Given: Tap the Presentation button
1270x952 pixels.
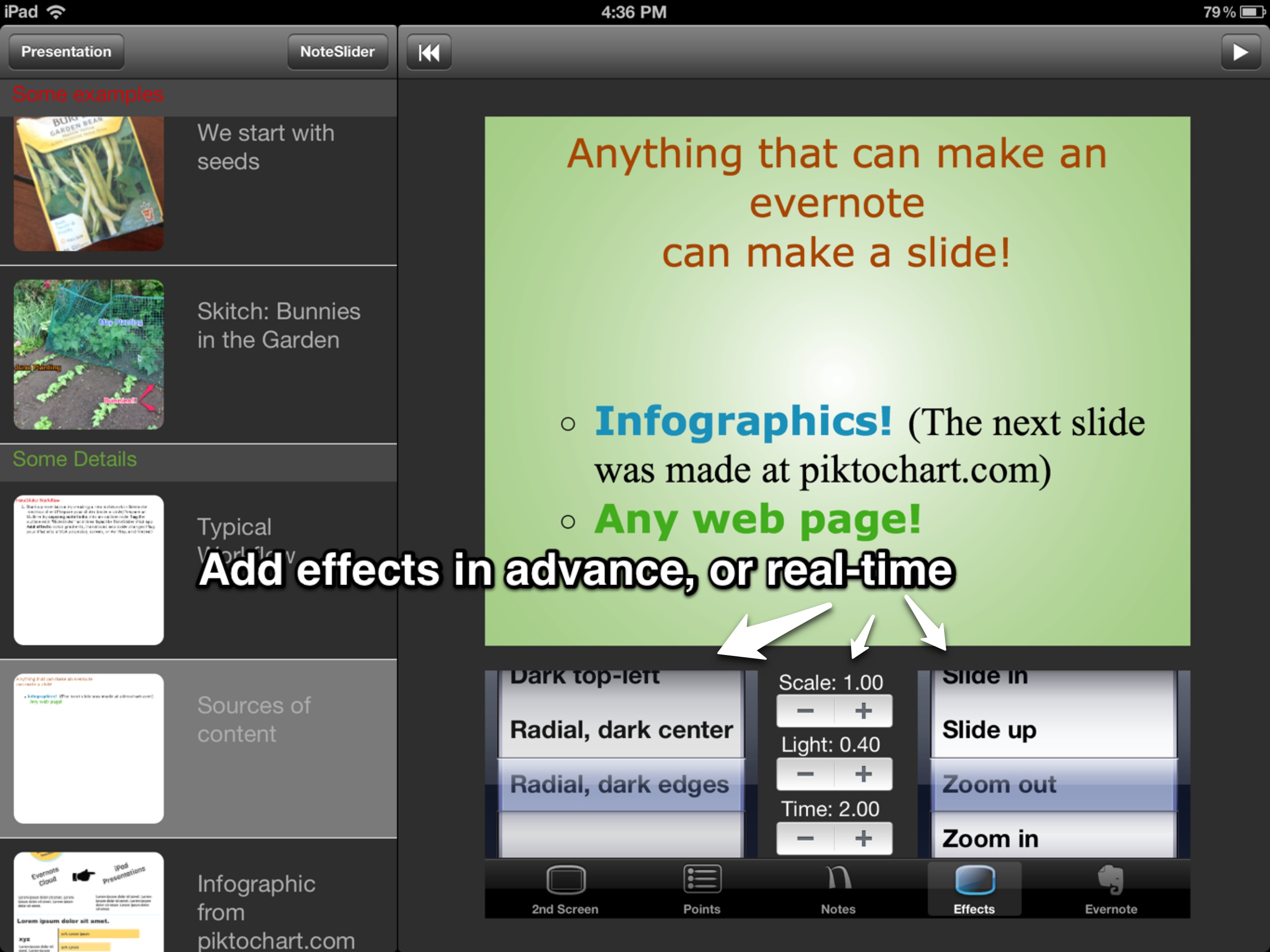Looking at the screenshot, I should pos(66,52).
